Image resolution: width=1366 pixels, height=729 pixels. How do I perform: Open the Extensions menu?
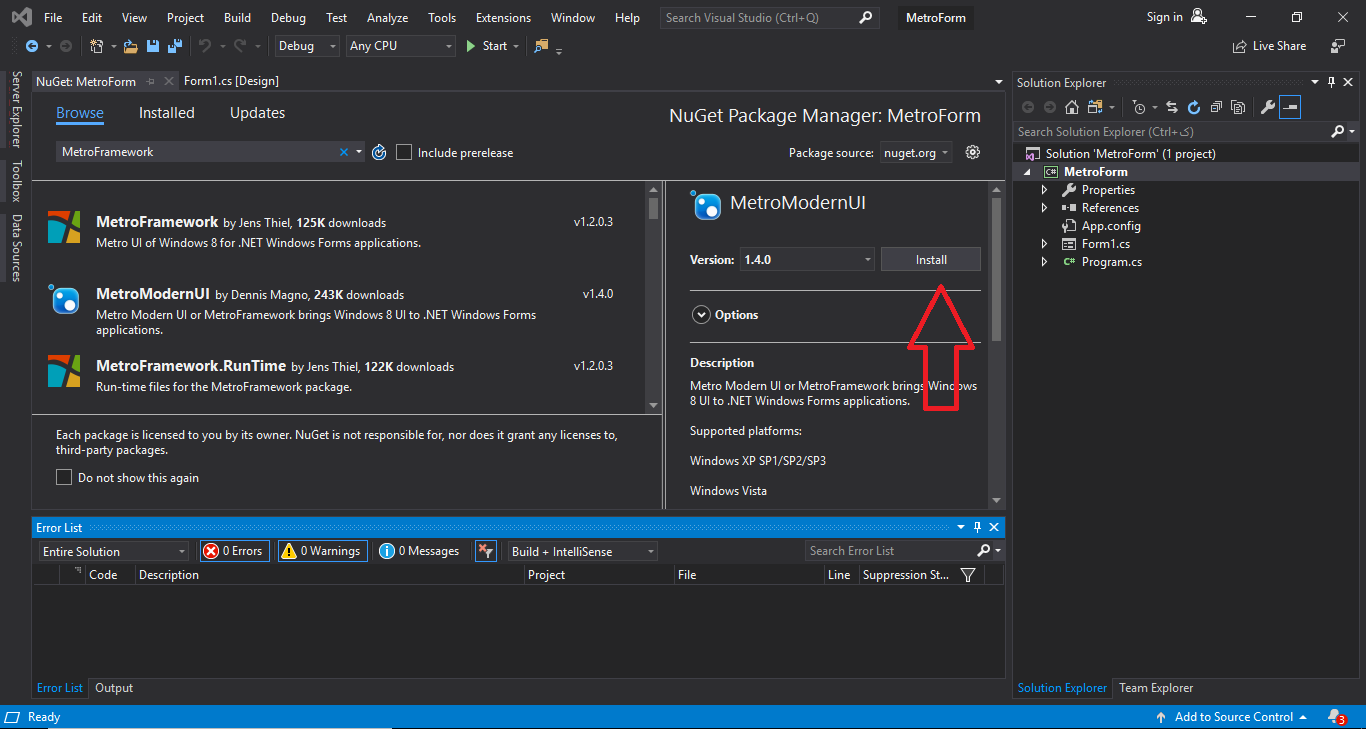pyautogui.click(x=503, y=18)
